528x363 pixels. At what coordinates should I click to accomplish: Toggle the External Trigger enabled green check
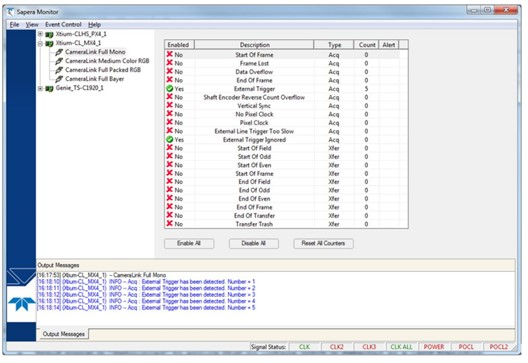(x=169, y=89)
